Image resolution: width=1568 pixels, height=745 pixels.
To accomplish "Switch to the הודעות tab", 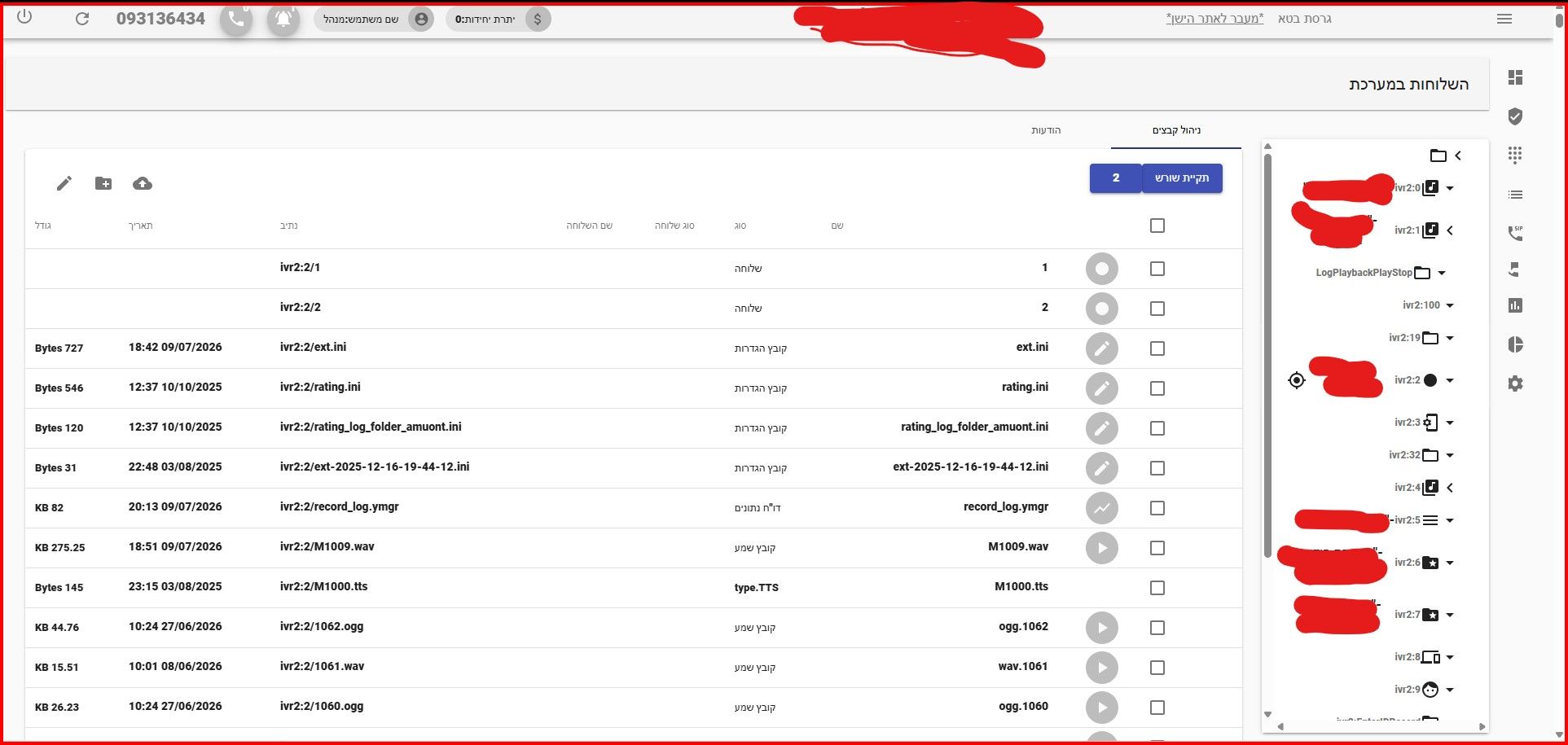I will pyautogui.click(x=1046, y=130).
